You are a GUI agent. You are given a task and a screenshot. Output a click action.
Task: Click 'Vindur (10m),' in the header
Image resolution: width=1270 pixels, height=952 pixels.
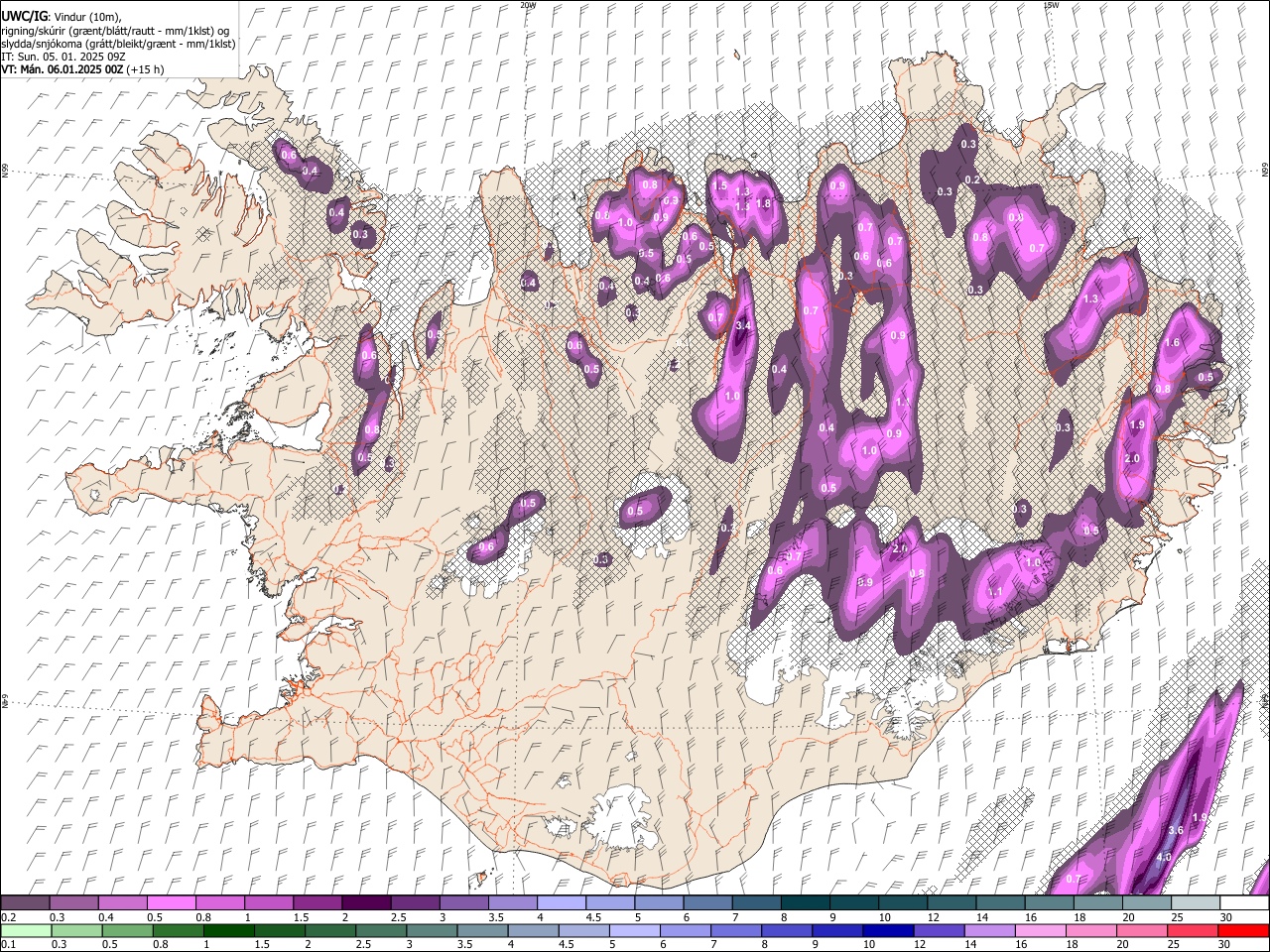(x=87, y=17)
